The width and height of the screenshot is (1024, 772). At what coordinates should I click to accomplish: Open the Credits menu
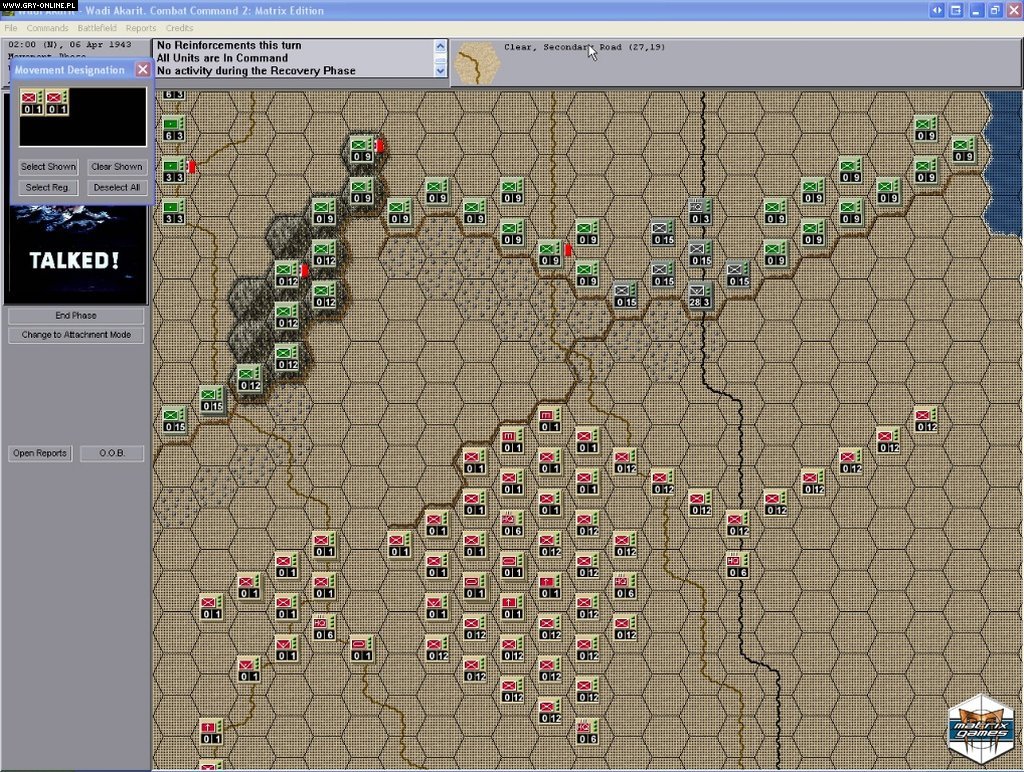[179, 27]
